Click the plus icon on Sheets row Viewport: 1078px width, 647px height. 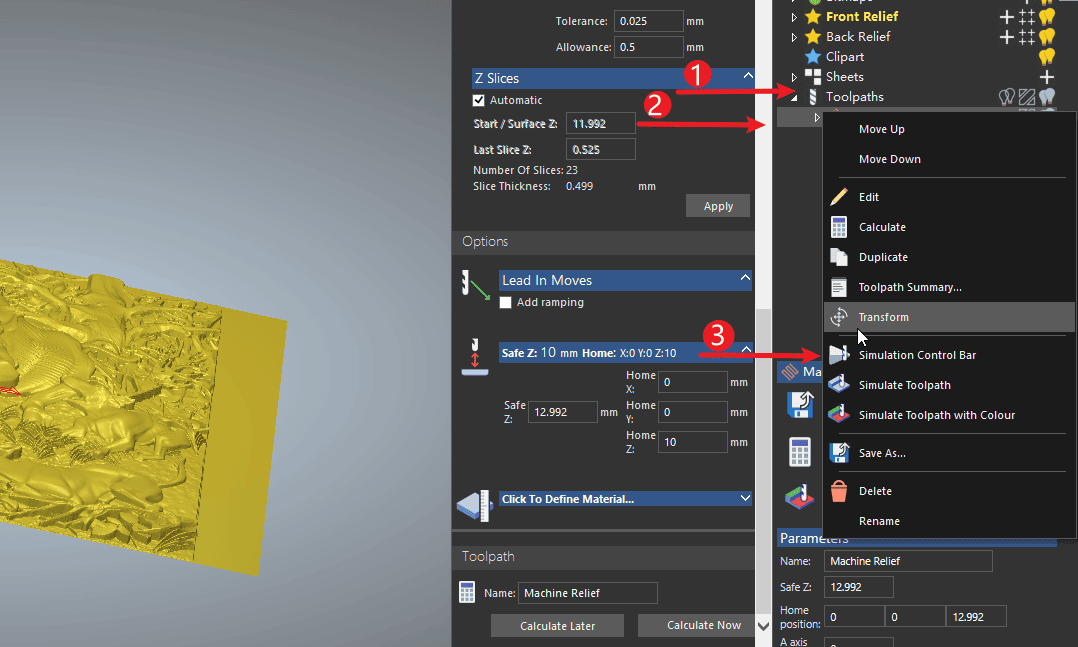coord(1047,77)
